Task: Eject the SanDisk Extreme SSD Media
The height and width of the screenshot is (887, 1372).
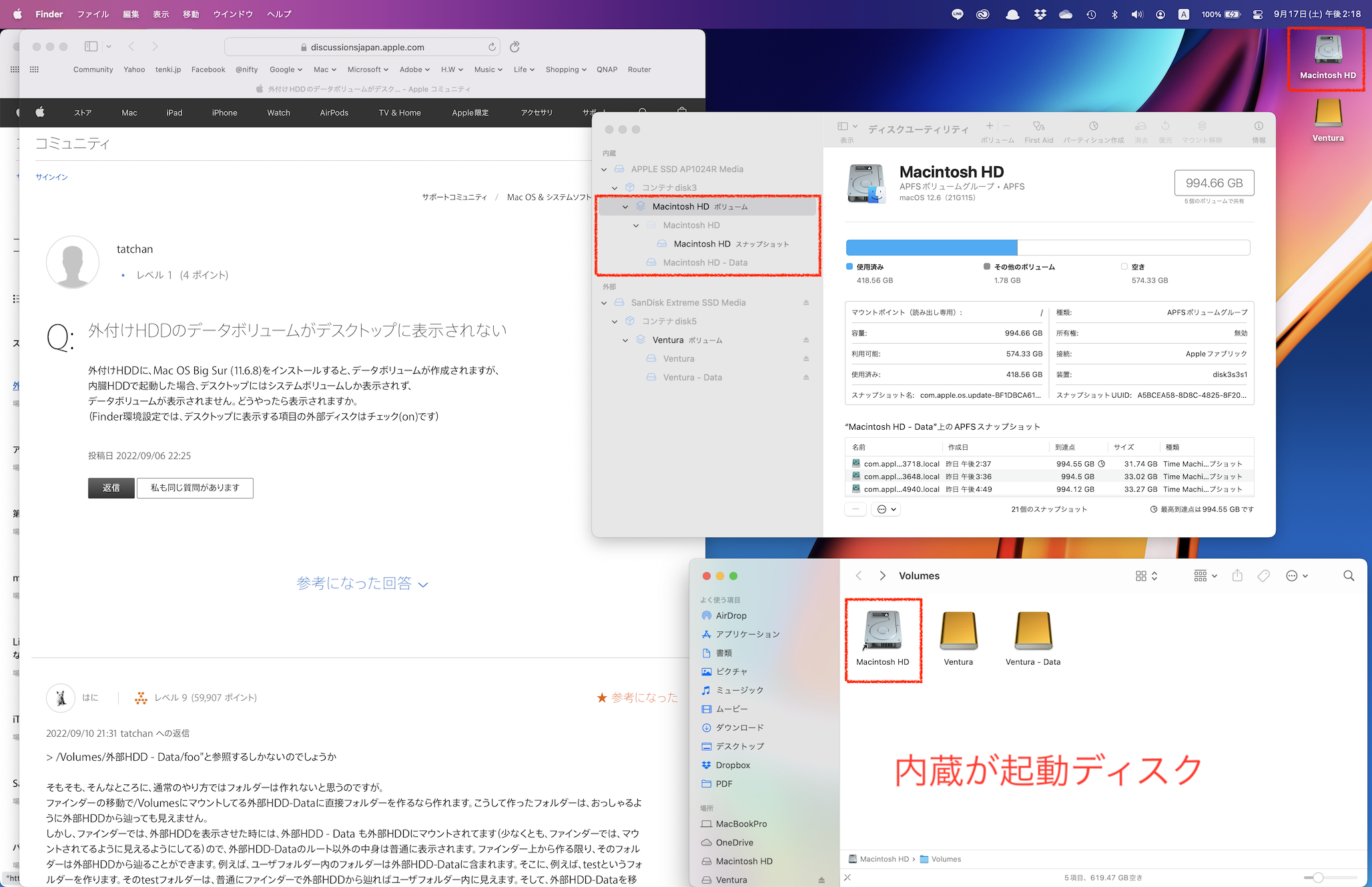Action: pyautogui.click(x=806, y=302)
